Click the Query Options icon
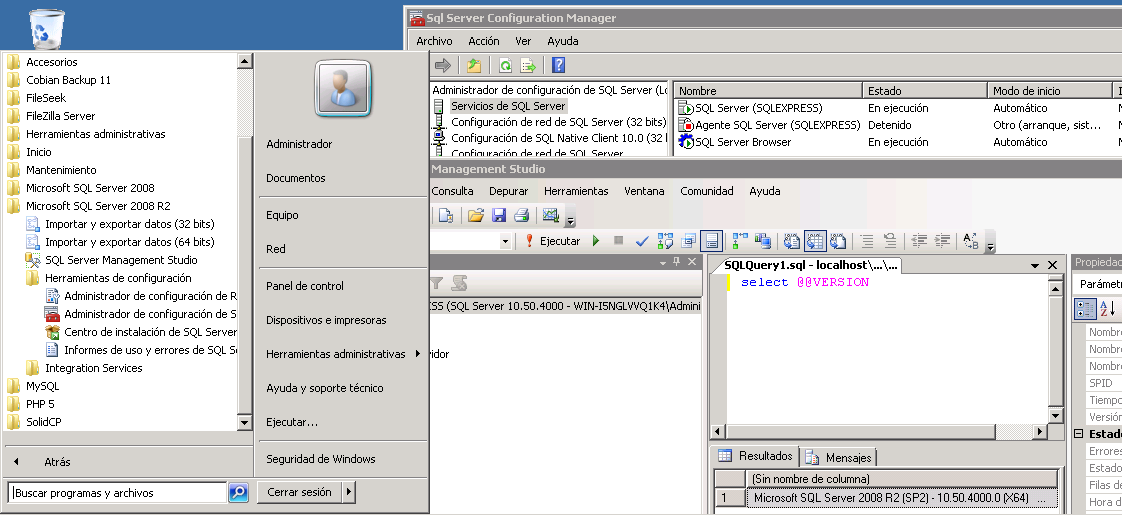This screenshot has width=1122, height=515. click(x=688, y=241)
